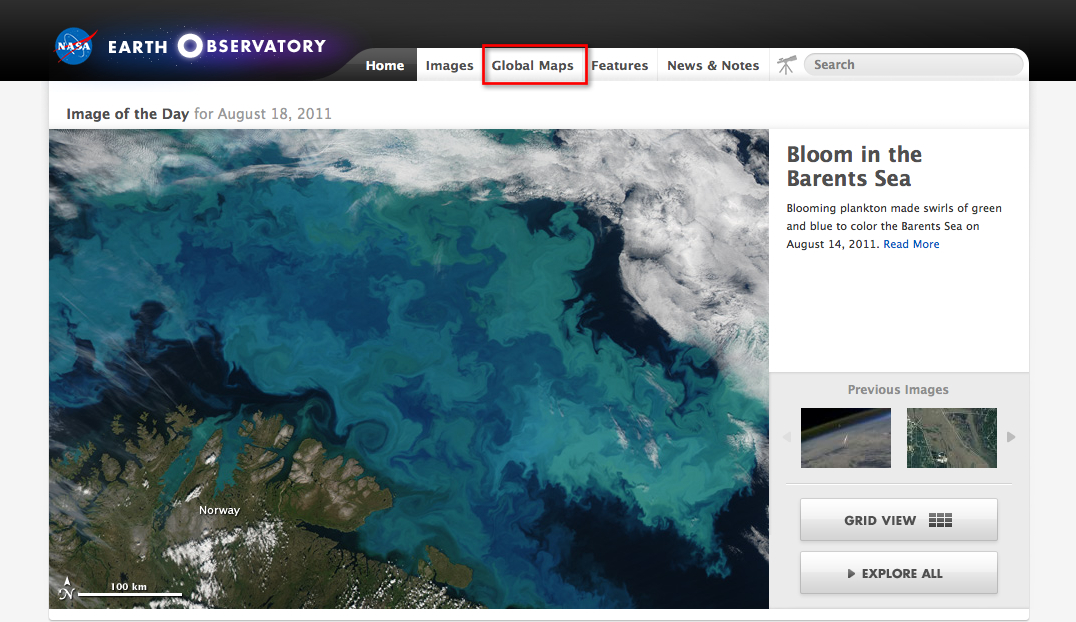
Task: Open the Earth-limb previous image thumbnail
Action: (845, 437)
